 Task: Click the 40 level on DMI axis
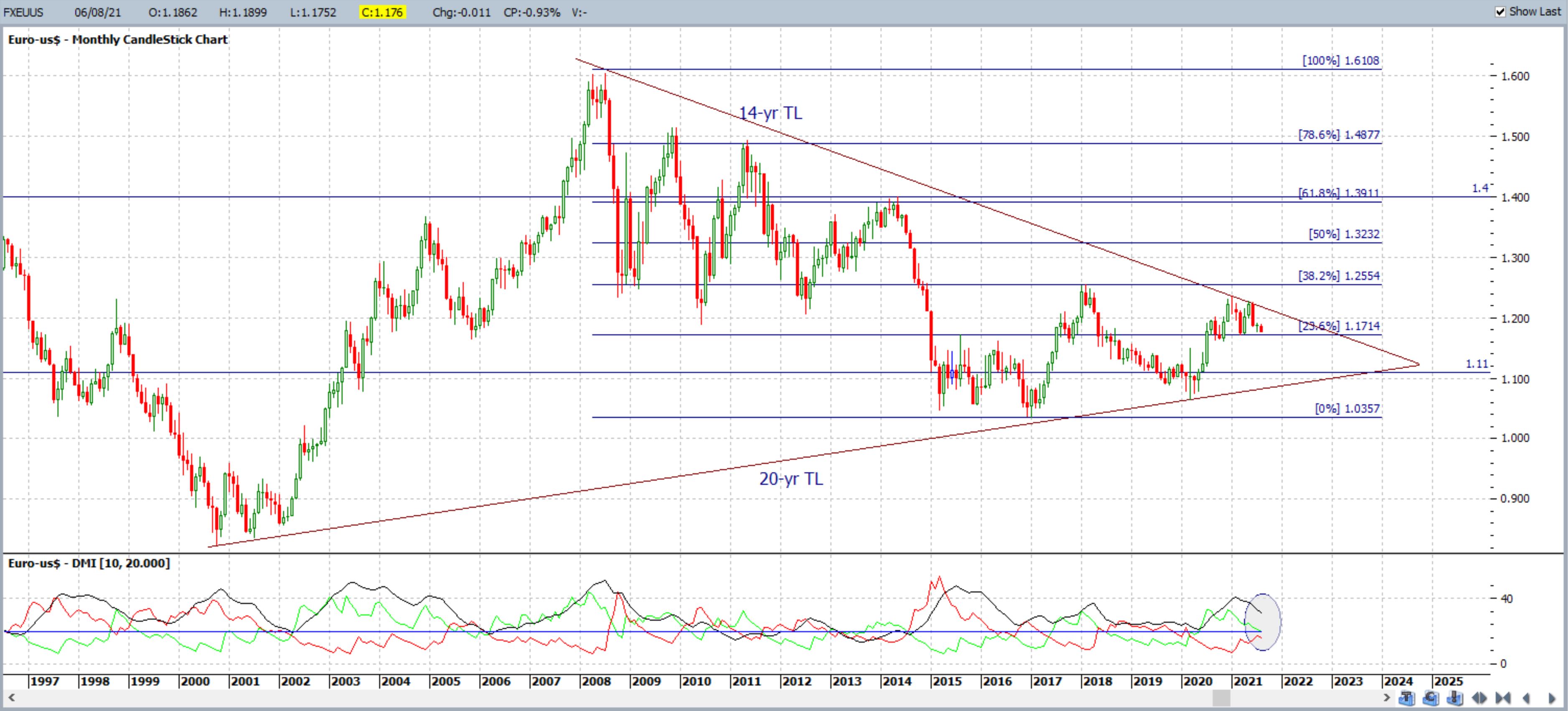[x=1507, y=599]
